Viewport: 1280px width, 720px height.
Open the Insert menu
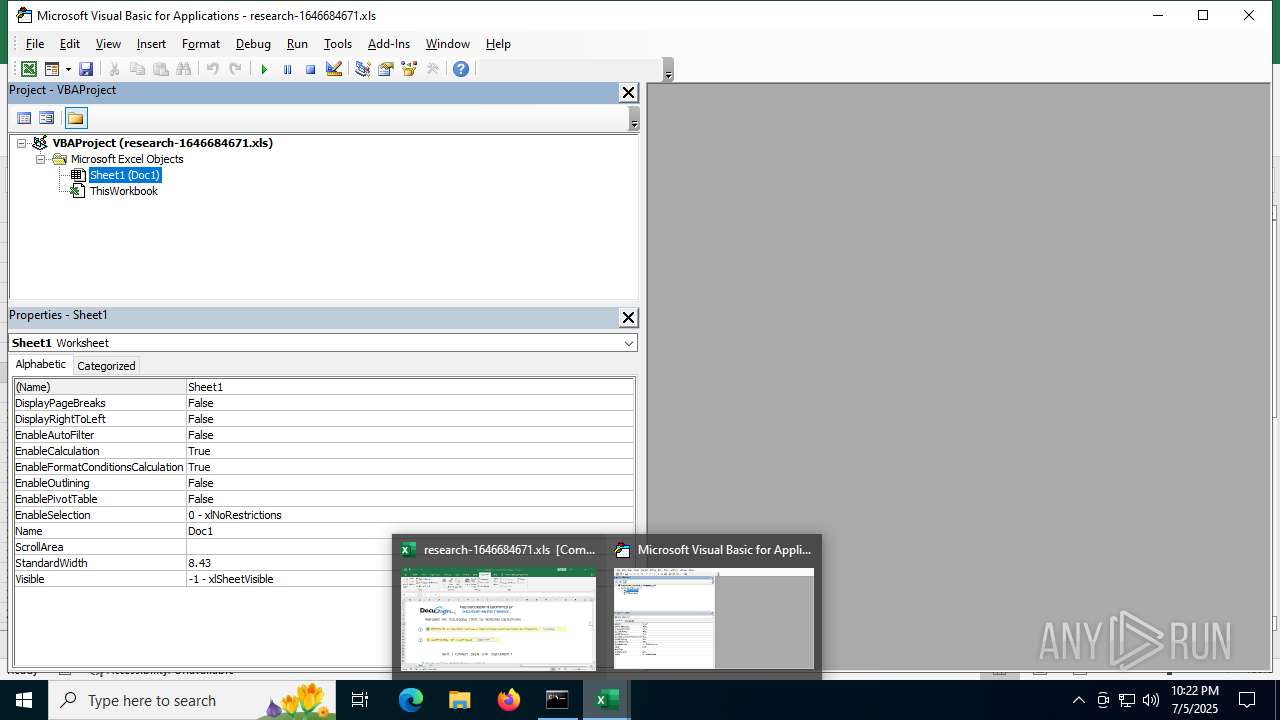(x=151, y=44)
